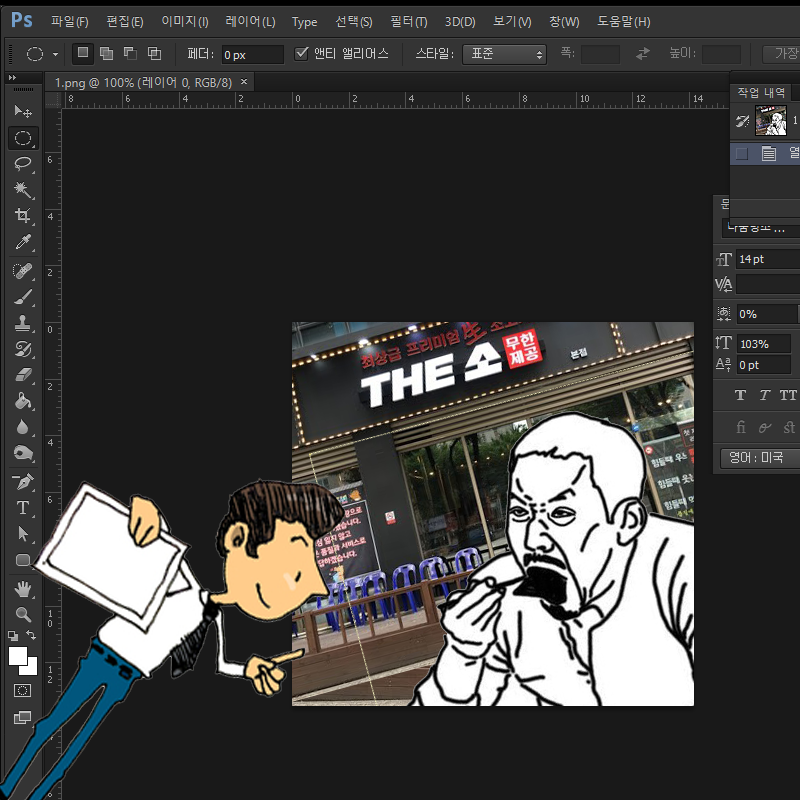The height and width of the screenshot is (800, 800).
Task: Click the foreground color swatch
Action: coord(18,656)
